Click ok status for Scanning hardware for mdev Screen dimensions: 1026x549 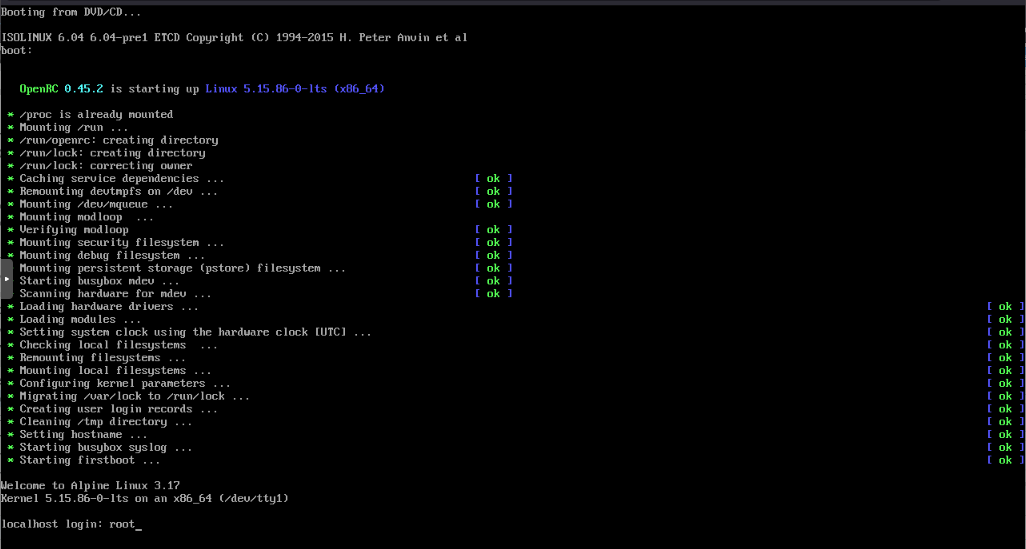pyautogui.click(x=493, y=294)
